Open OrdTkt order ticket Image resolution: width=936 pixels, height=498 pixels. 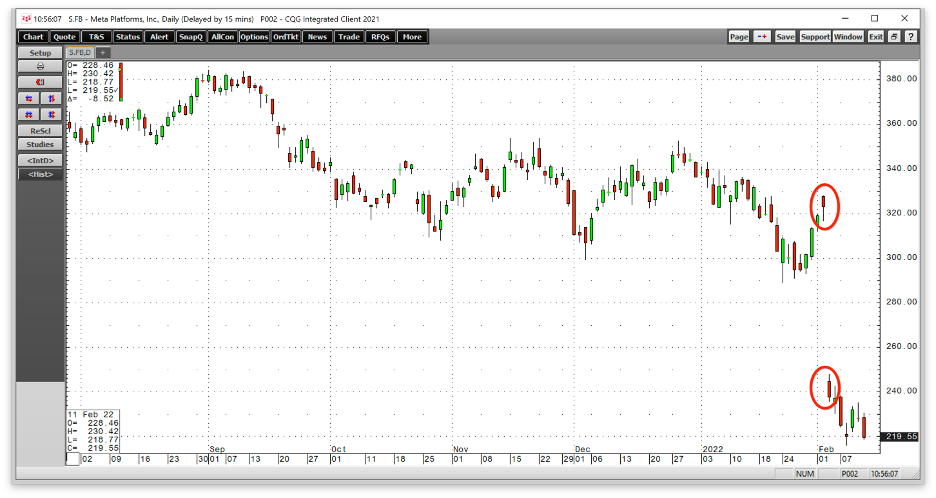286,37
